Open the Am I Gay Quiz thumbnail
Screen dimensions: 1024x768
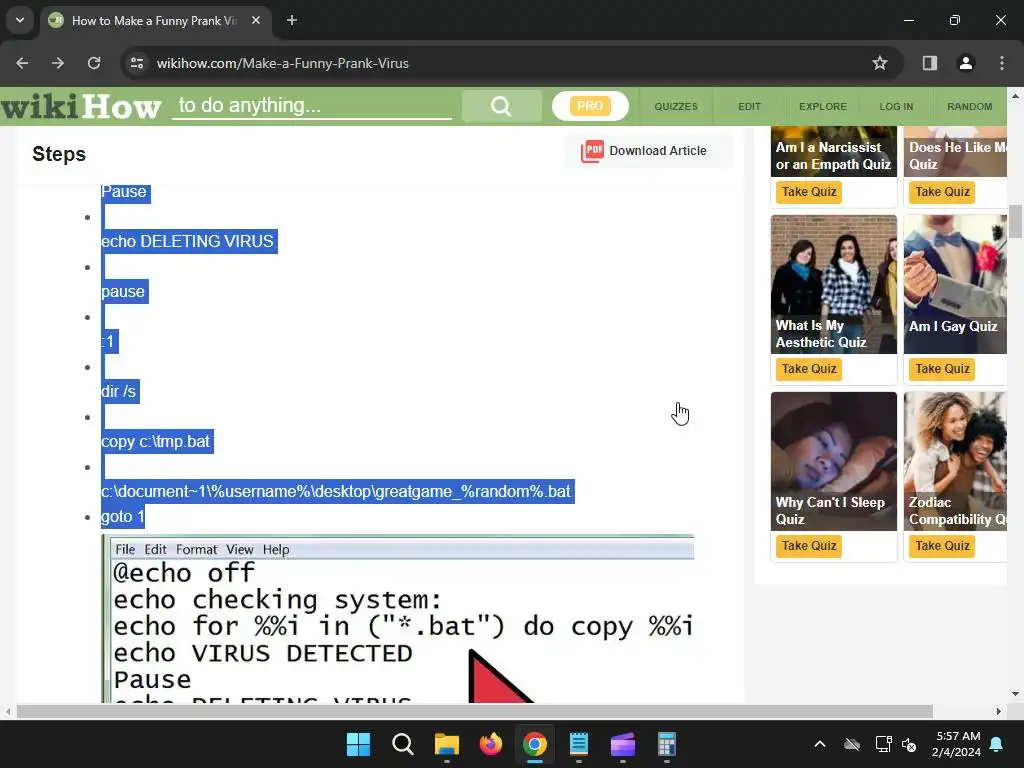click(955, 284)
